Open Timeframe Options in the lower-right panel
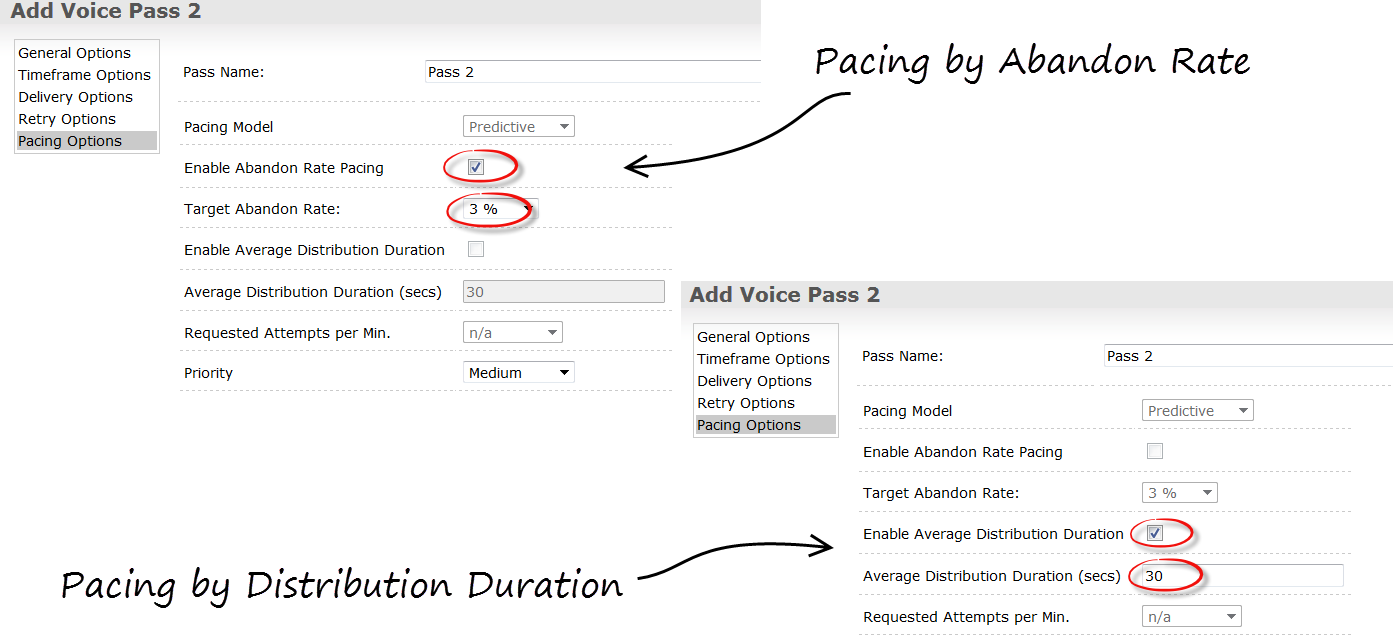The image size is (1393, 643). tap(763, 359)
